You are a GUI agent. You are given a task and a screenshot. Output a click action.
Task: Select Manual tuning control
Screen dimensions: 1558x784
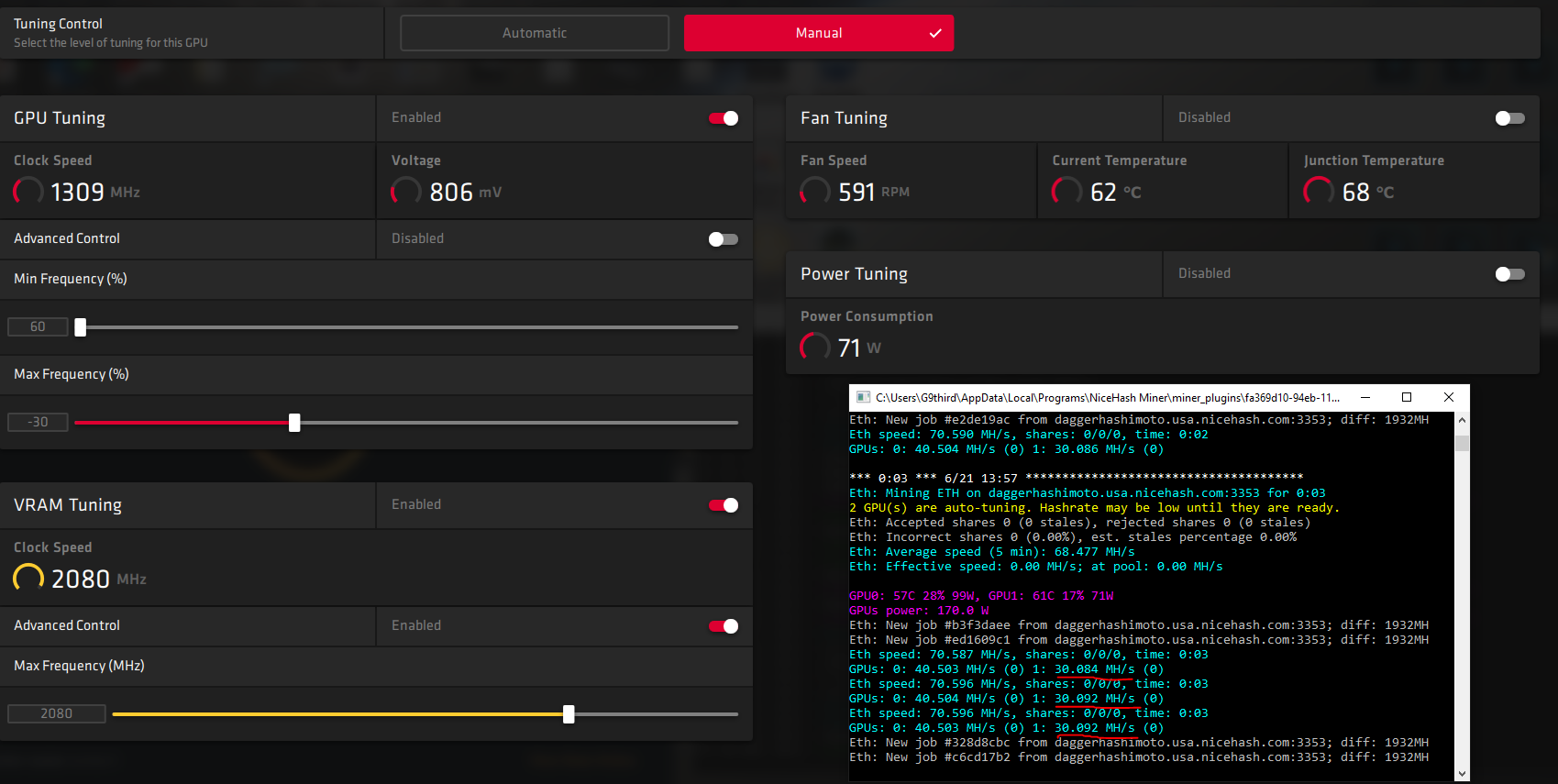[x=819, y=33]
